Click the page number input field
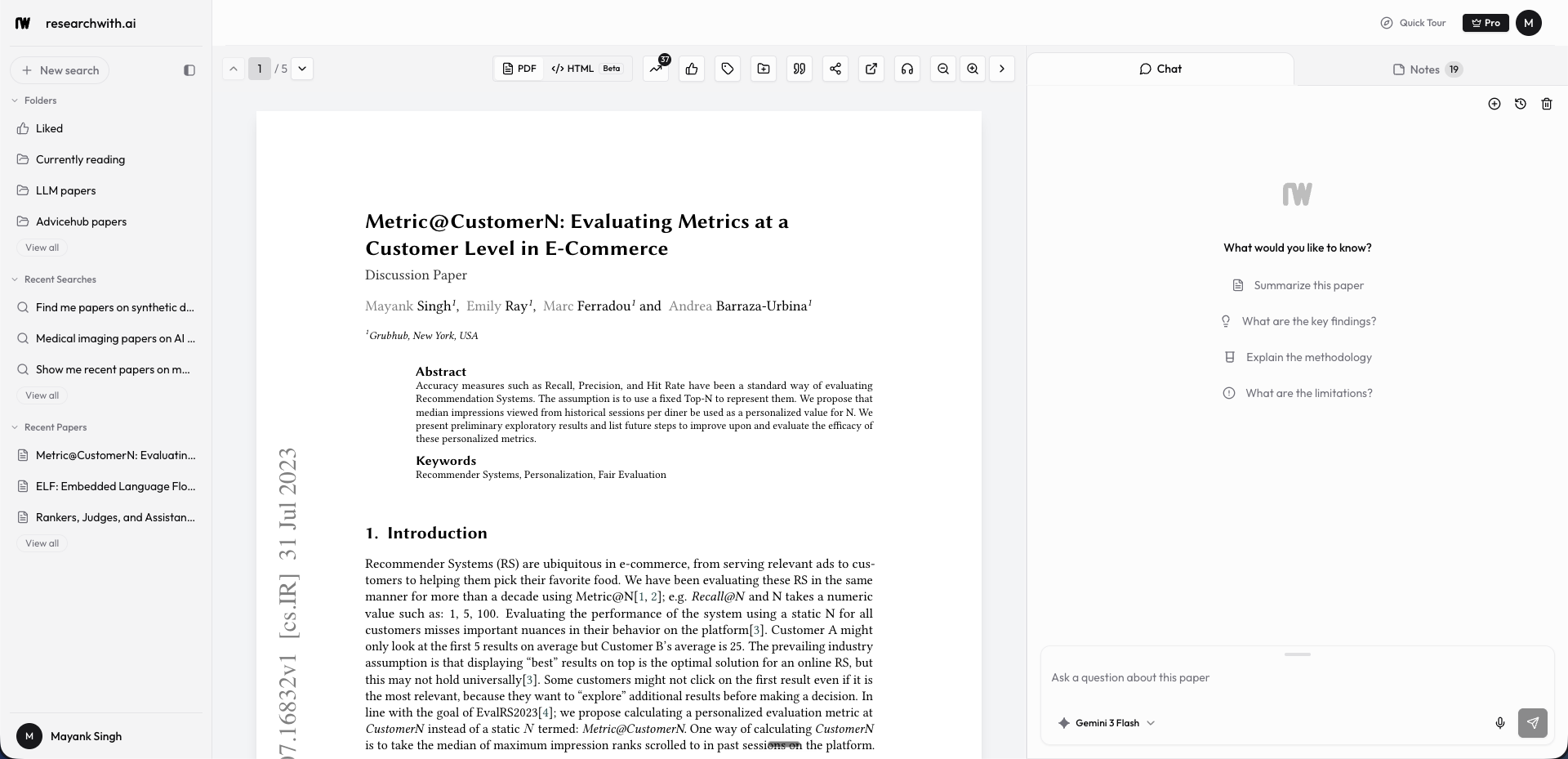Viewport: 1568px width, 759px height. (x=260, y=69)
